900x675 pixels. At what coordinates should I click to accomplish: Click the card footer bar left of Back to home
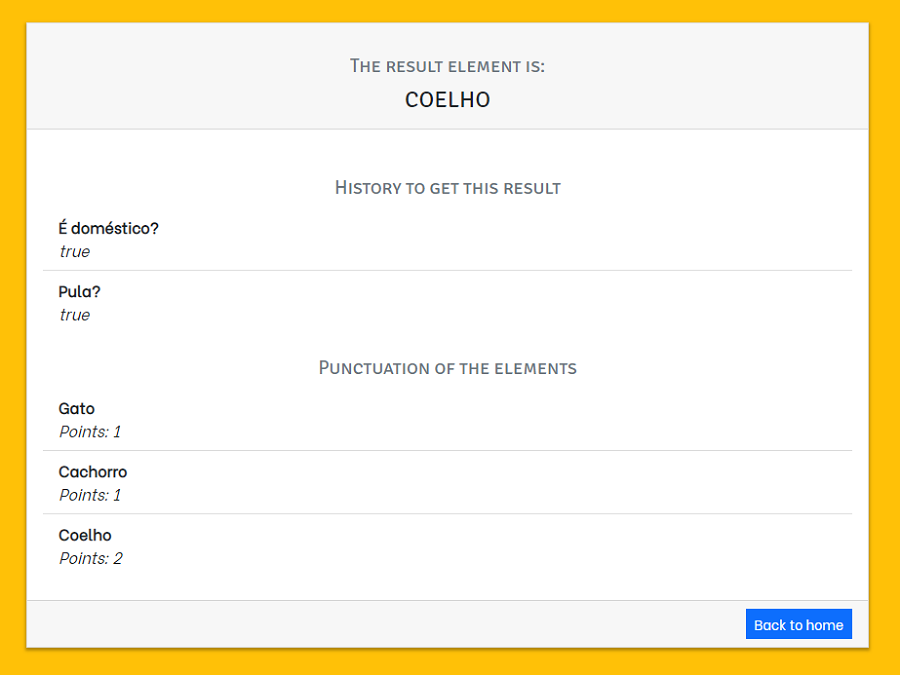pyautogui.click(x=380, y=624)
